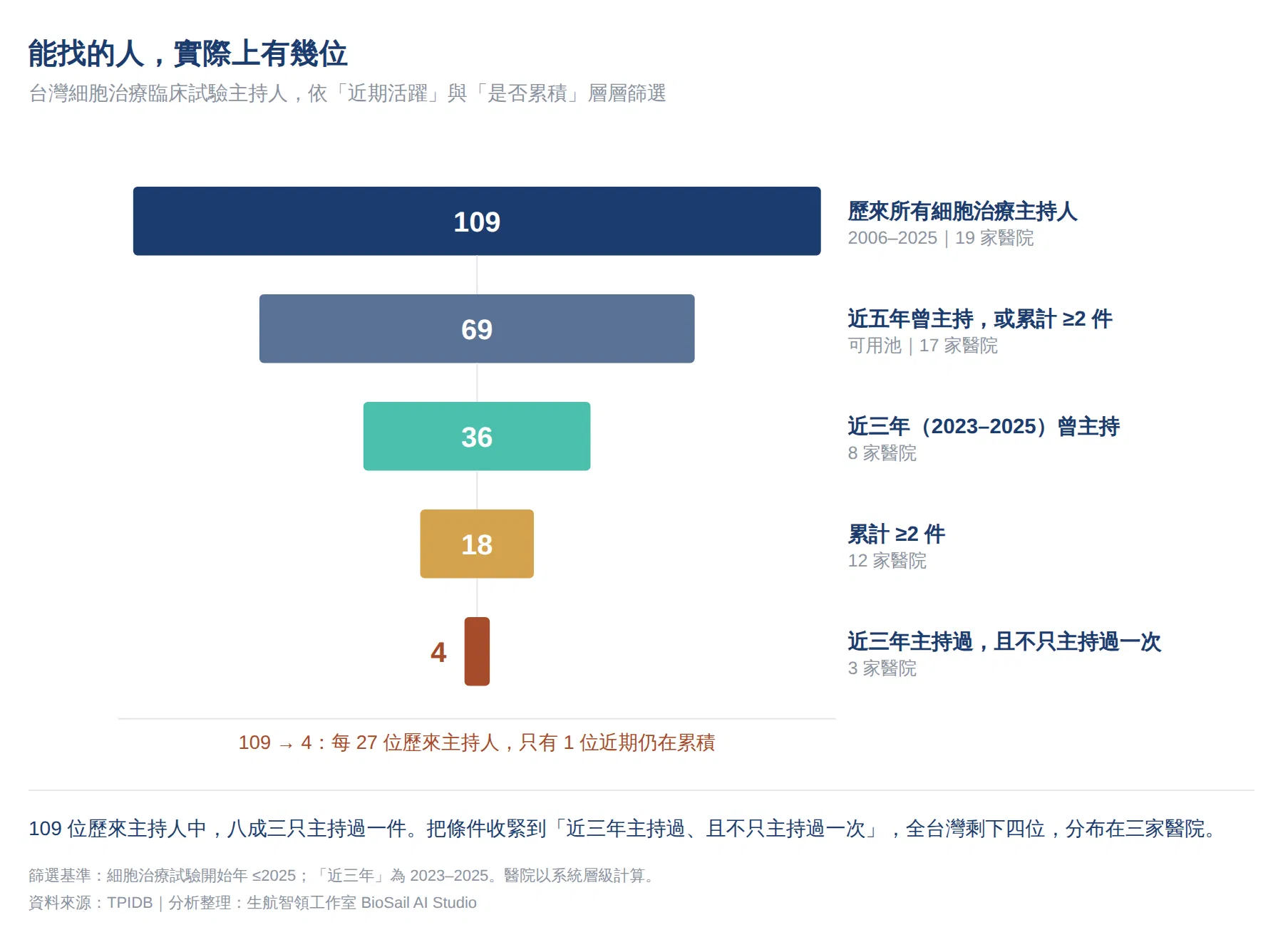Screen dimensions: 1283x952
Task: Click the small rust-red bar next to 4
Action: tap(477, 651)
